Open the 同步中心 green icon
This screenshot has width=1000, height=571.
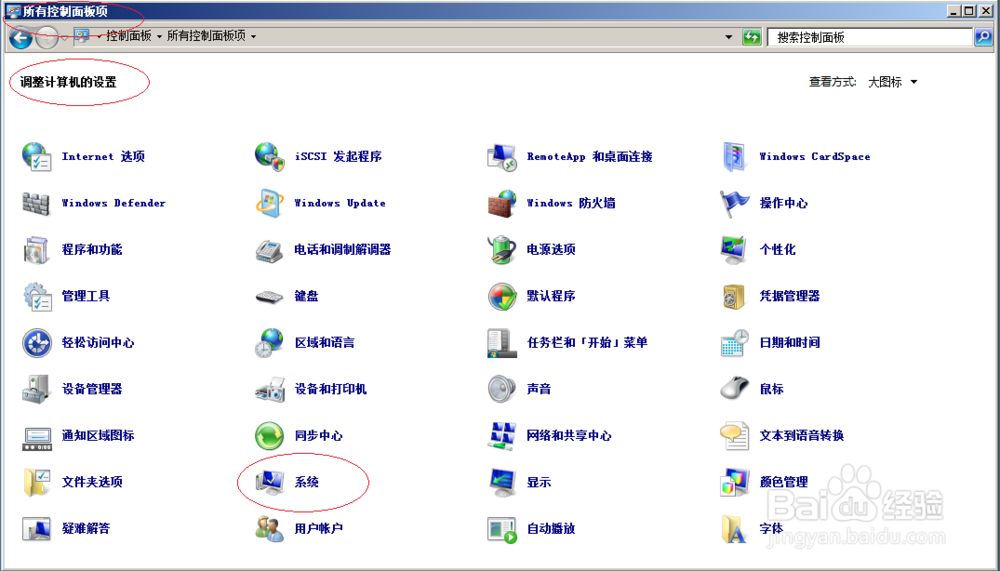pyautogui.click(x=269, y=435)
